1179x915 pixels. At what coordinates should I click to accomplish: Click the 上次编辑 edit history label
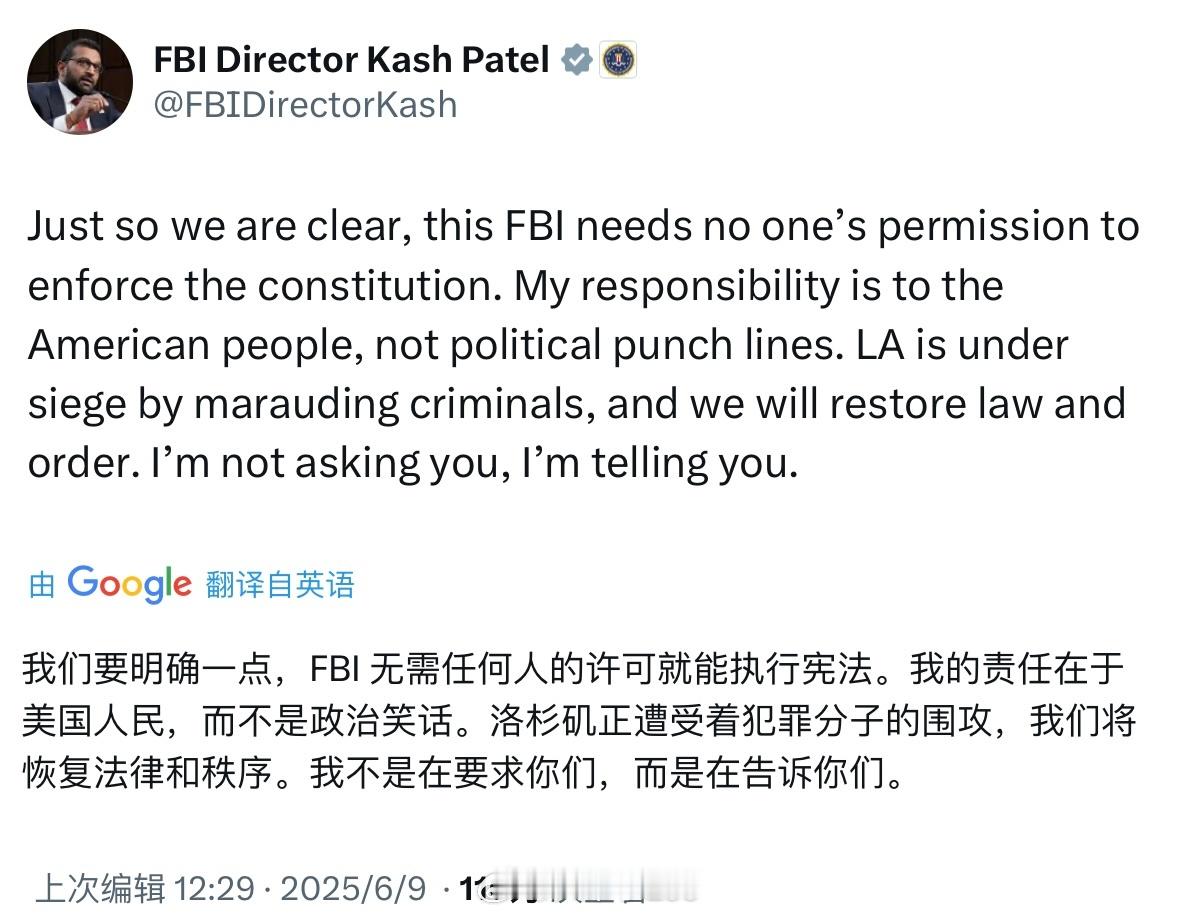click(101, 888)
